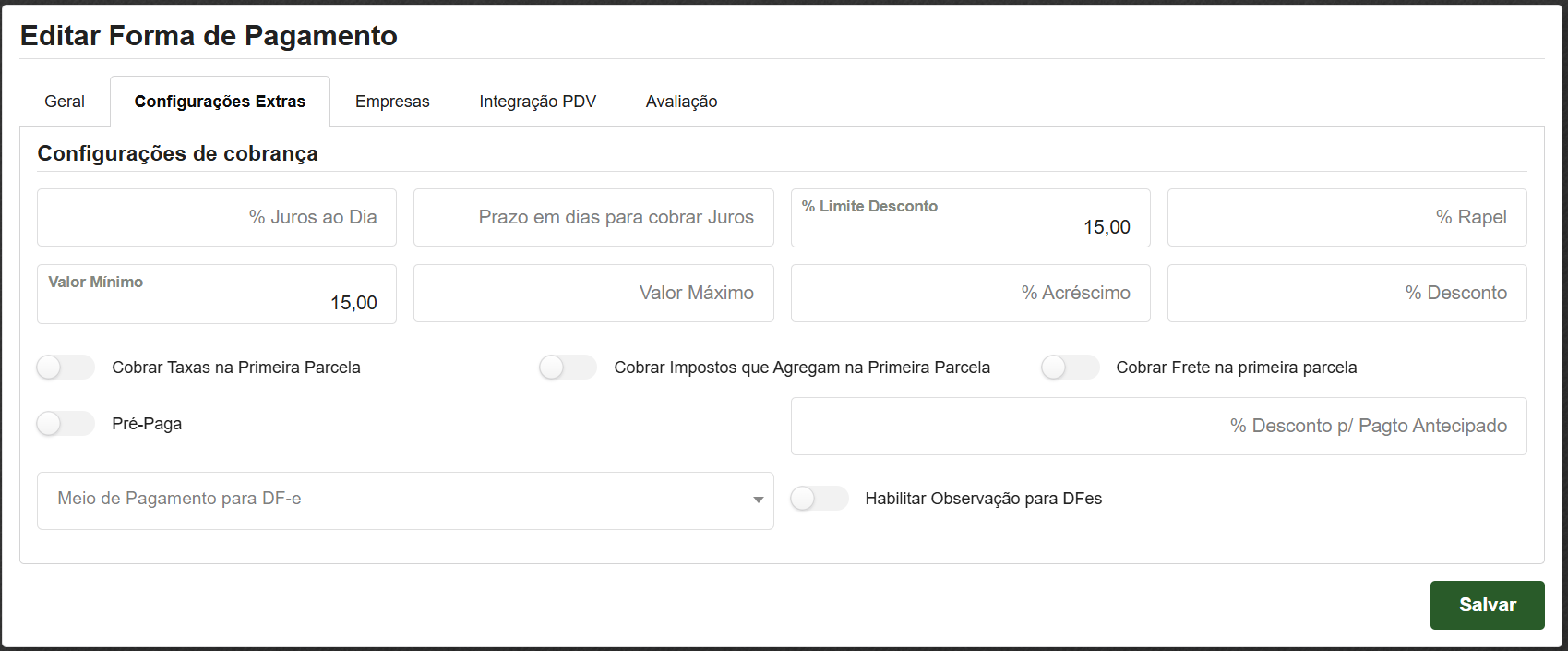Toggle Cobrar Impostos que Agregam na Primeira Parcela

568,368
